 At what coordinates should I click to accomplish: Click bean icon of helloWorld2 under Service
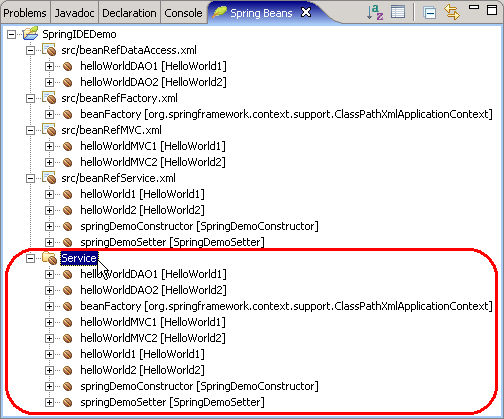(68, 370)
